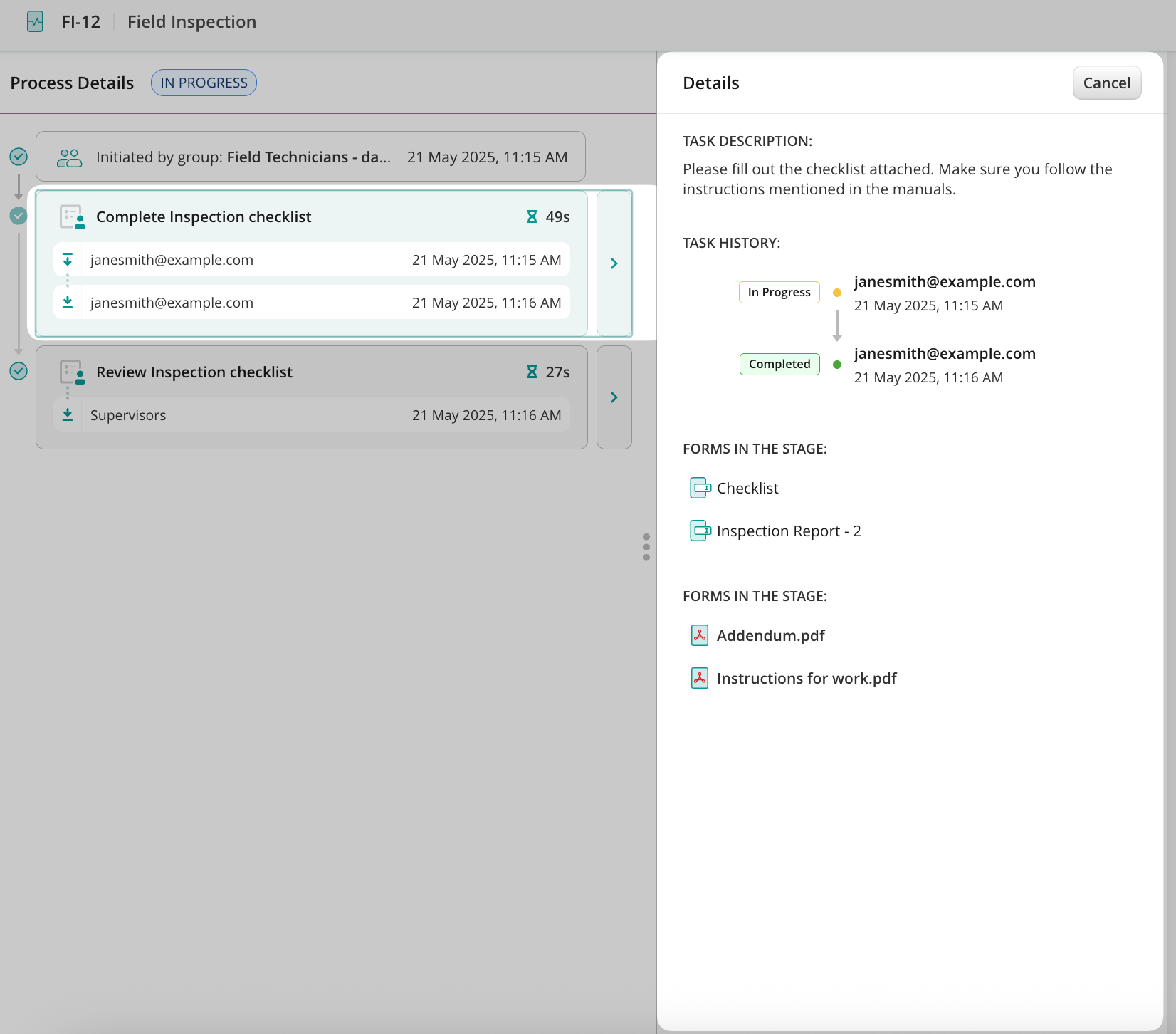Screen dimensions: 1176x1034
Task: Click the checkmark circle of the initiated step
Action: click(19, 157)
